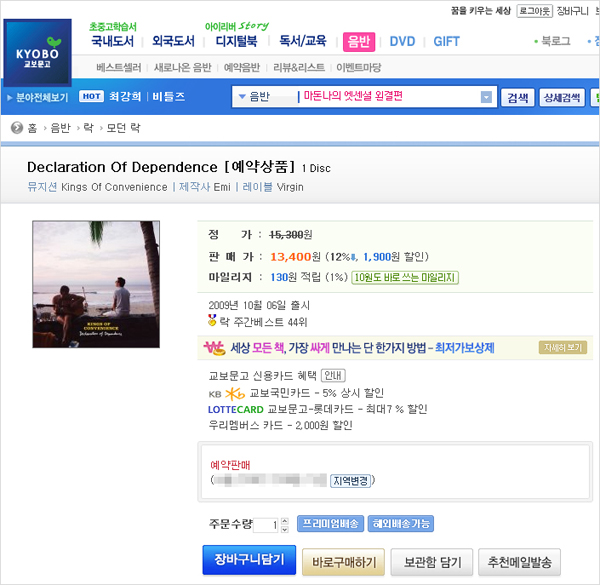Open the 국내도서 tab

(x=112, y=41)
